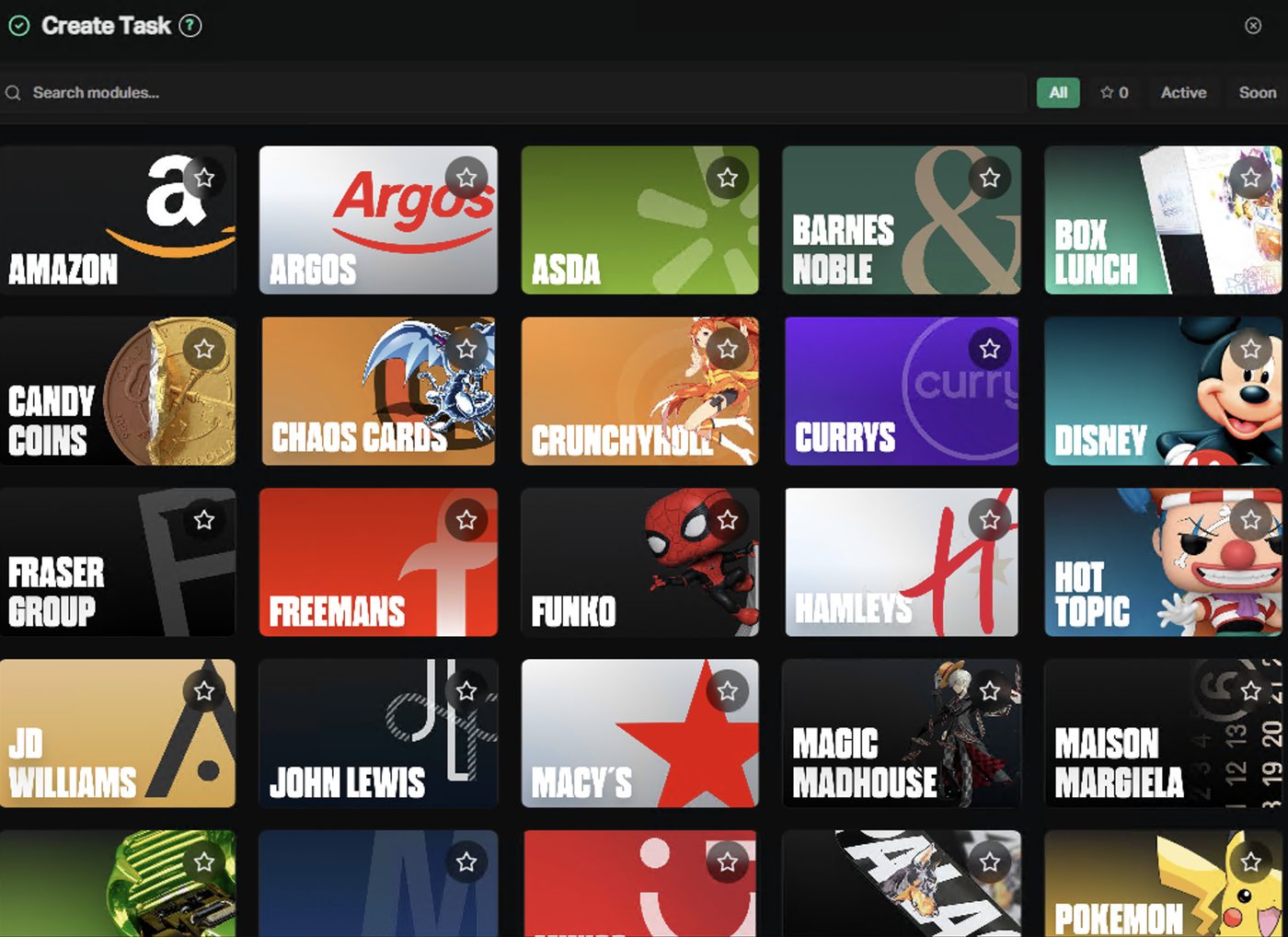Click the star icon on Currys card
Viewport: 1288px width, 937px height.
(x=990, y=349)
